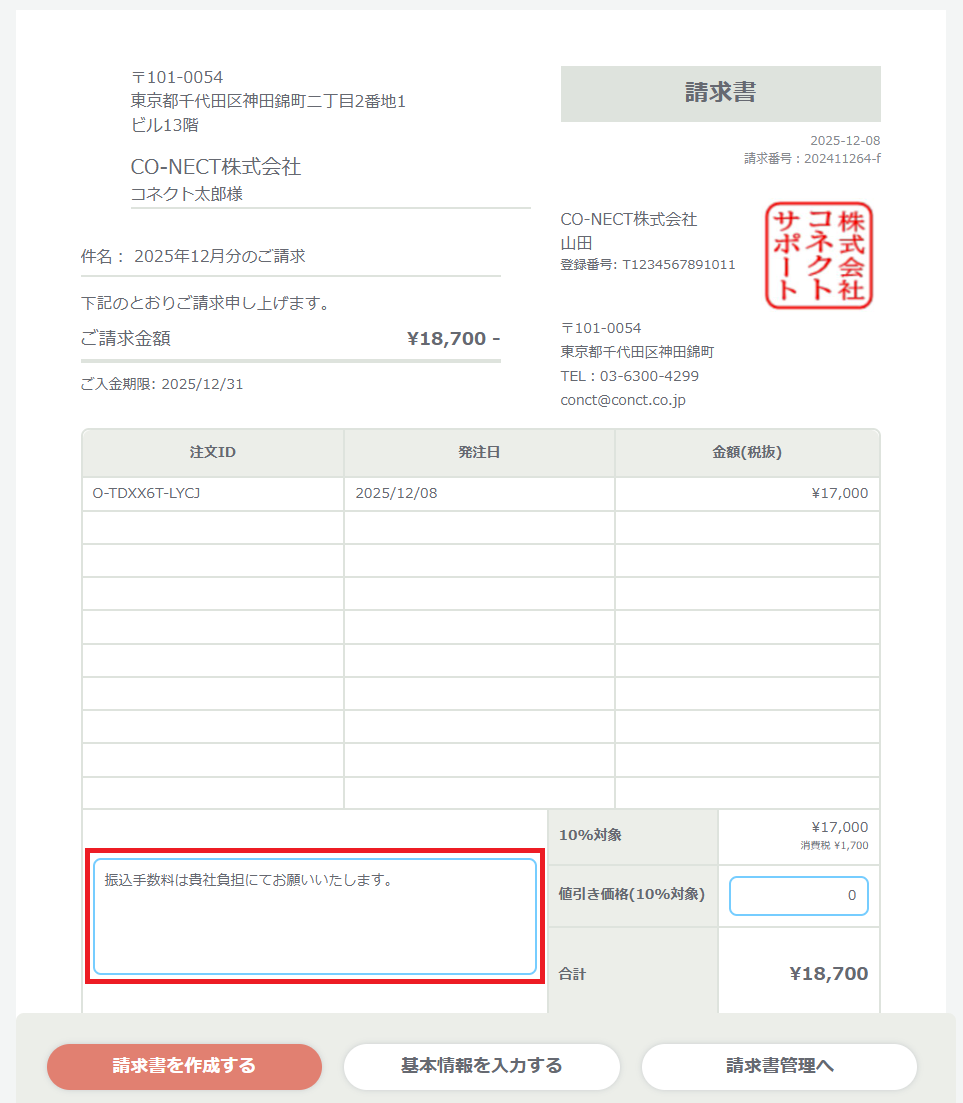Click the email conct@conct.co.jp
This screenshot has height=1103, width=963.
(x=623, y=400)
